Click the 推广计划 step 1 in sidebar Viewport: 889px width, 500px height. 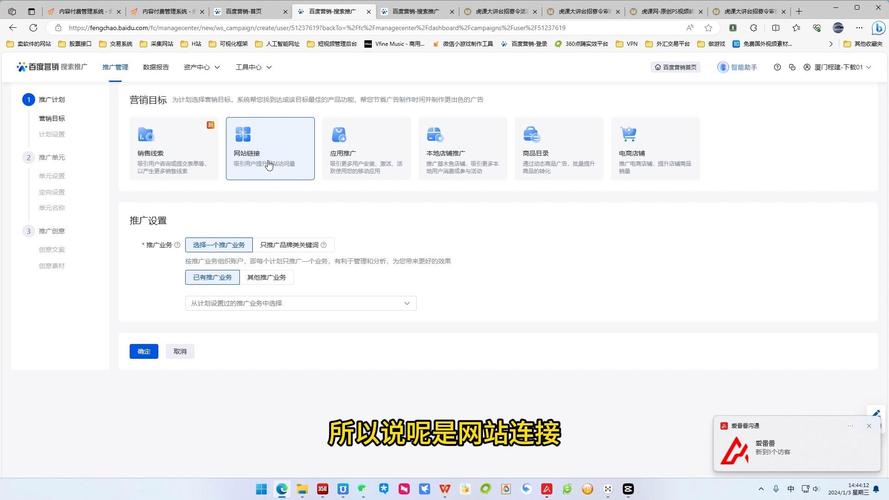click(44, 99)
